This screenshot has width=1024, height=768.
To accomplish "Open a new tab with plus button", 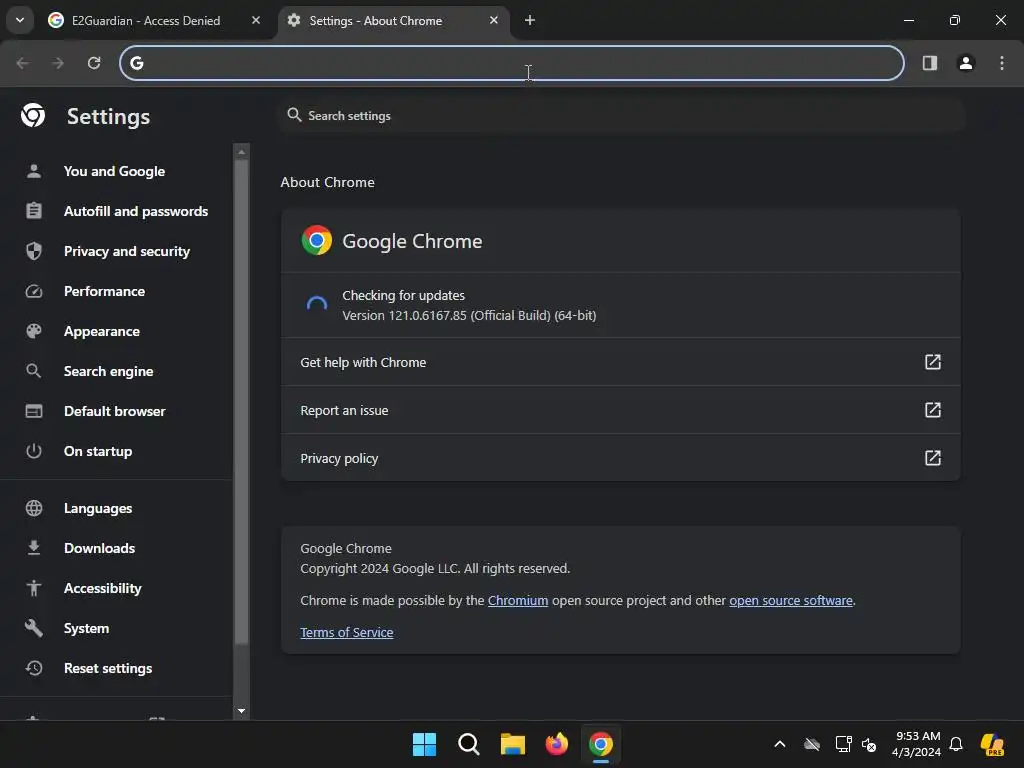I will [530, 20].
